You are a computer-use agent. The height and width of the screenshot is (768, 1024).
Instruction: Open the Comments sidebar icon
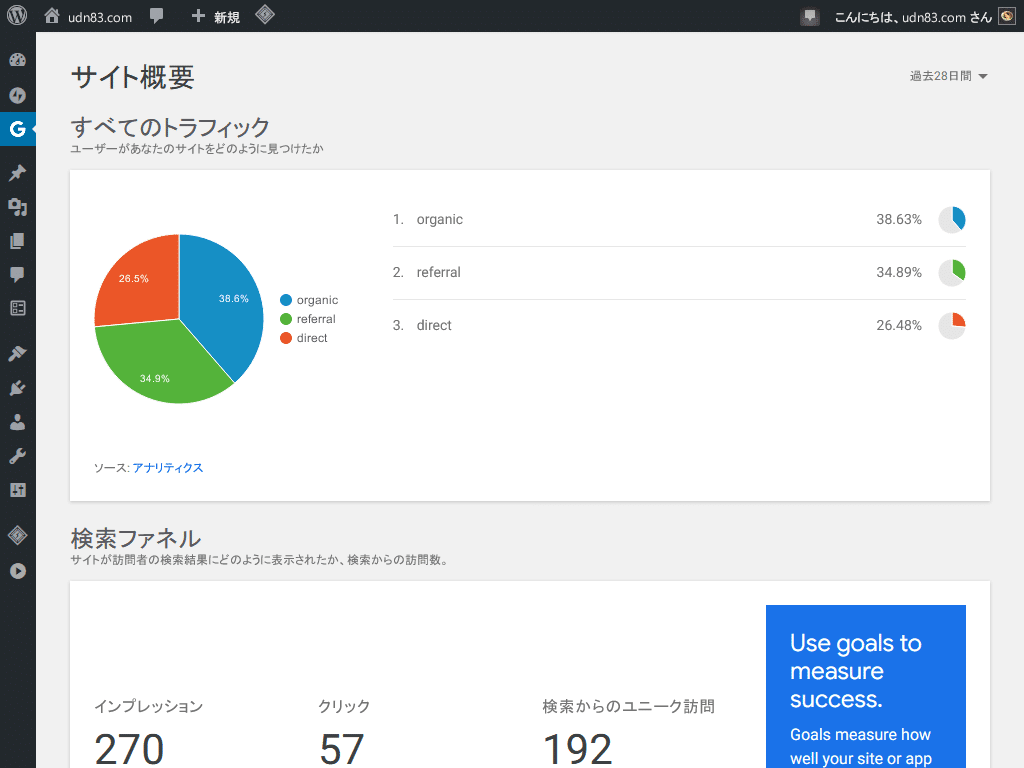(18, 274)
